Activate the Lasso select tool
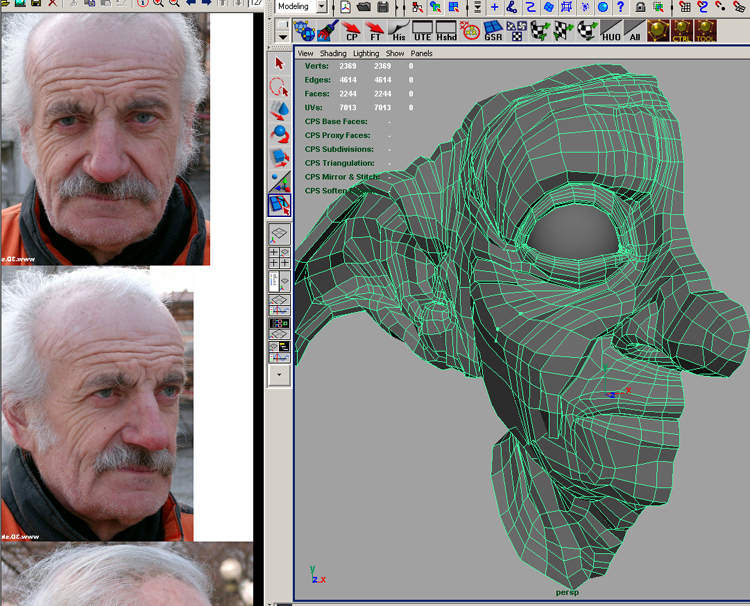This screenshot has height=606, width=750. pos(280,87)
